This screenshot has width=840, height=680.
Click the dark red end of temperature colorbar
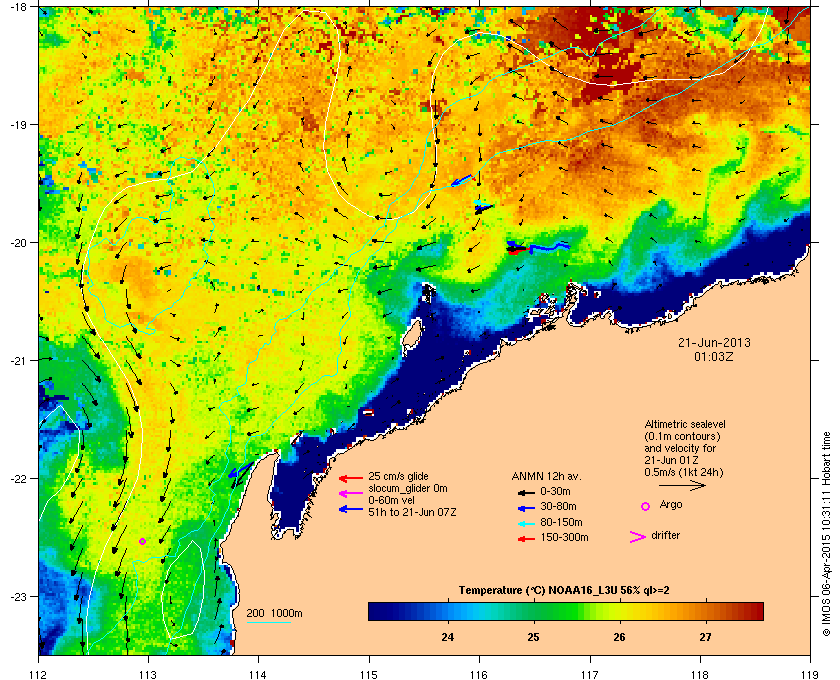click(x=756, y=611)
